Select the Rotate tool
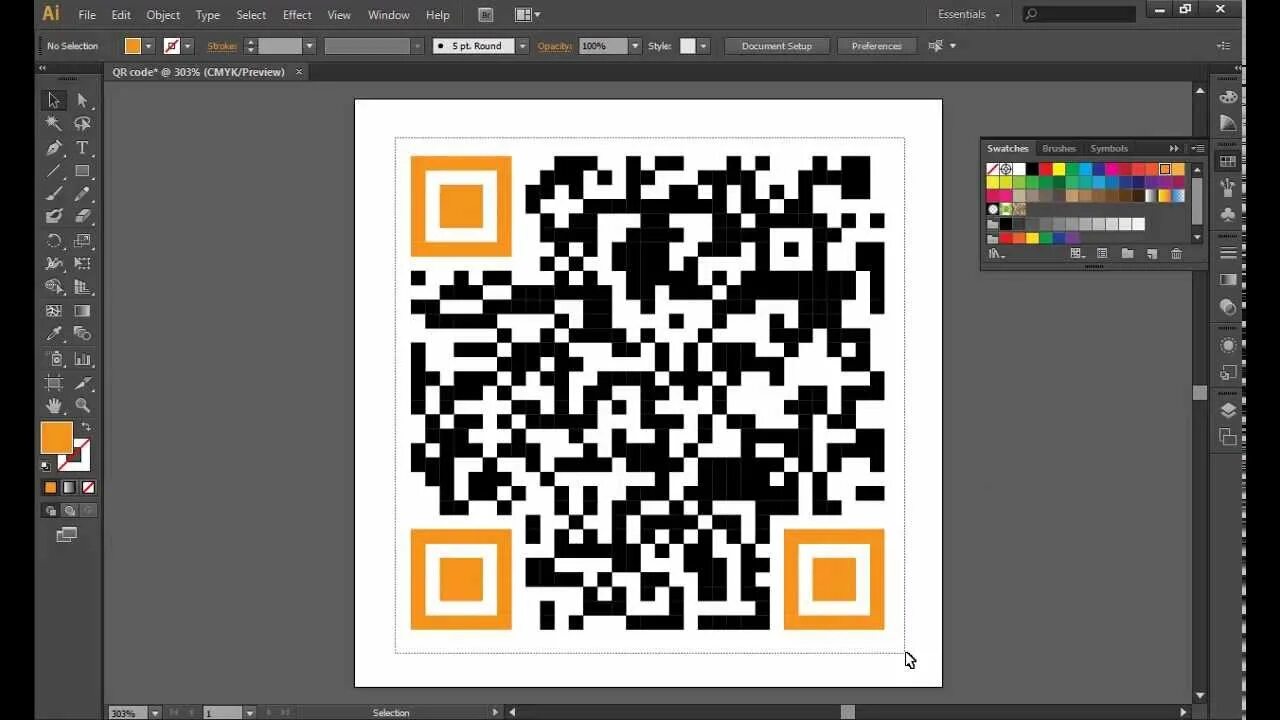Screen dimensions: 1280x720 (x=54, y=241)
